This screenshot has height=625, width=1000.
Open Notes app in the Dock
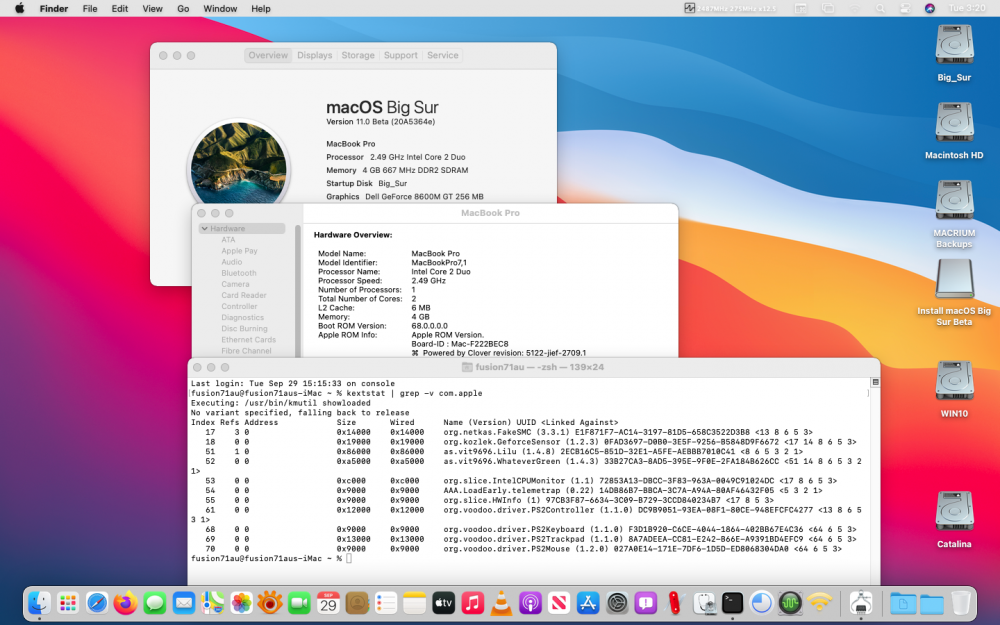[x=415, y=603]
